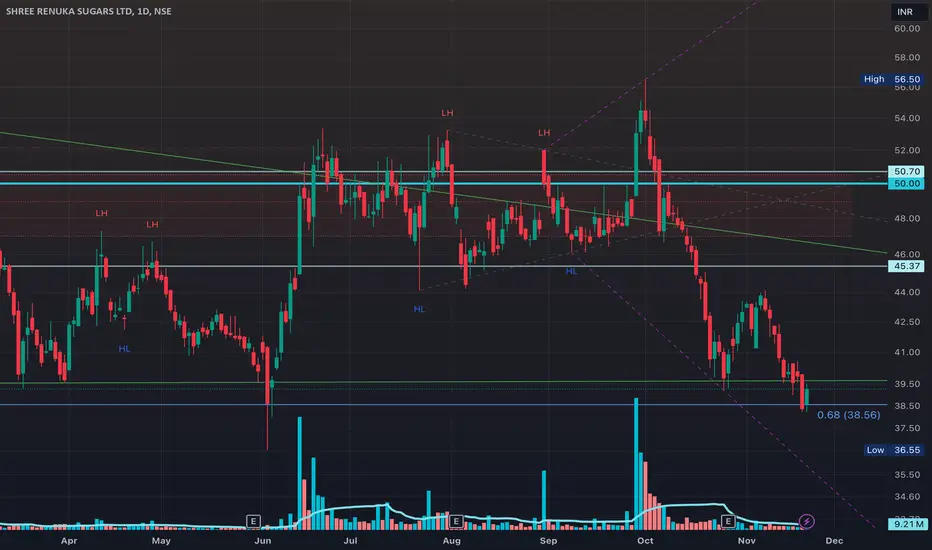932x550 pixels.
Task: Select the 50.70 price label
Action: 906,171
